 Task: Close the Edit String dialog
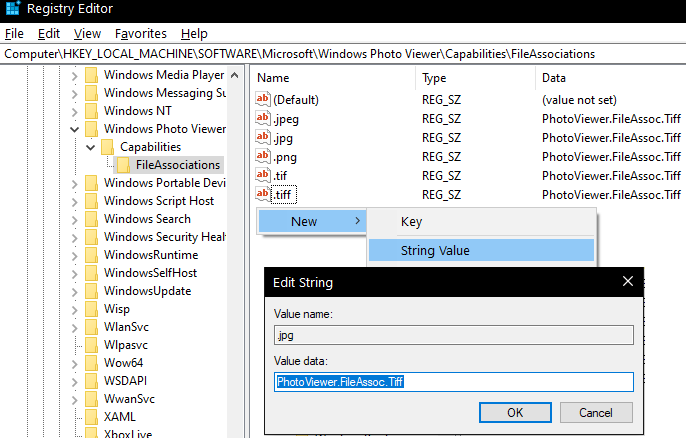pos(628,281)
